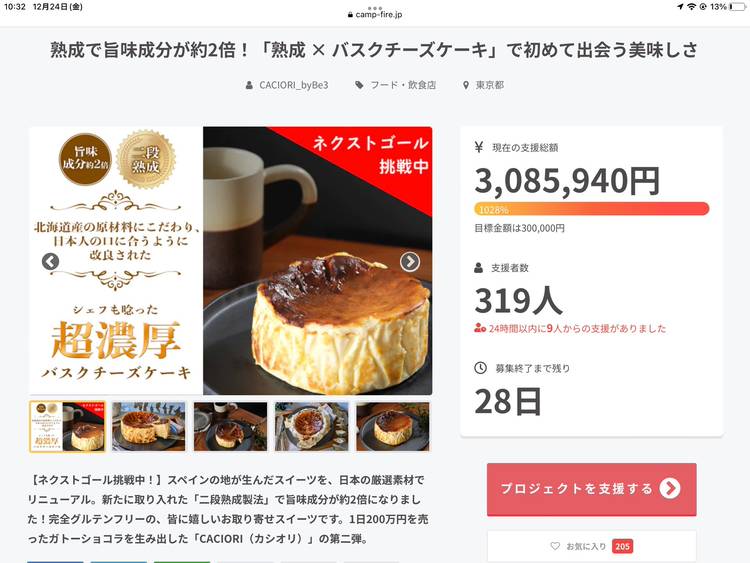Click the 1028% funding progress bar
This screenshot has width=750, height=563.
click(x=591, y=209)
